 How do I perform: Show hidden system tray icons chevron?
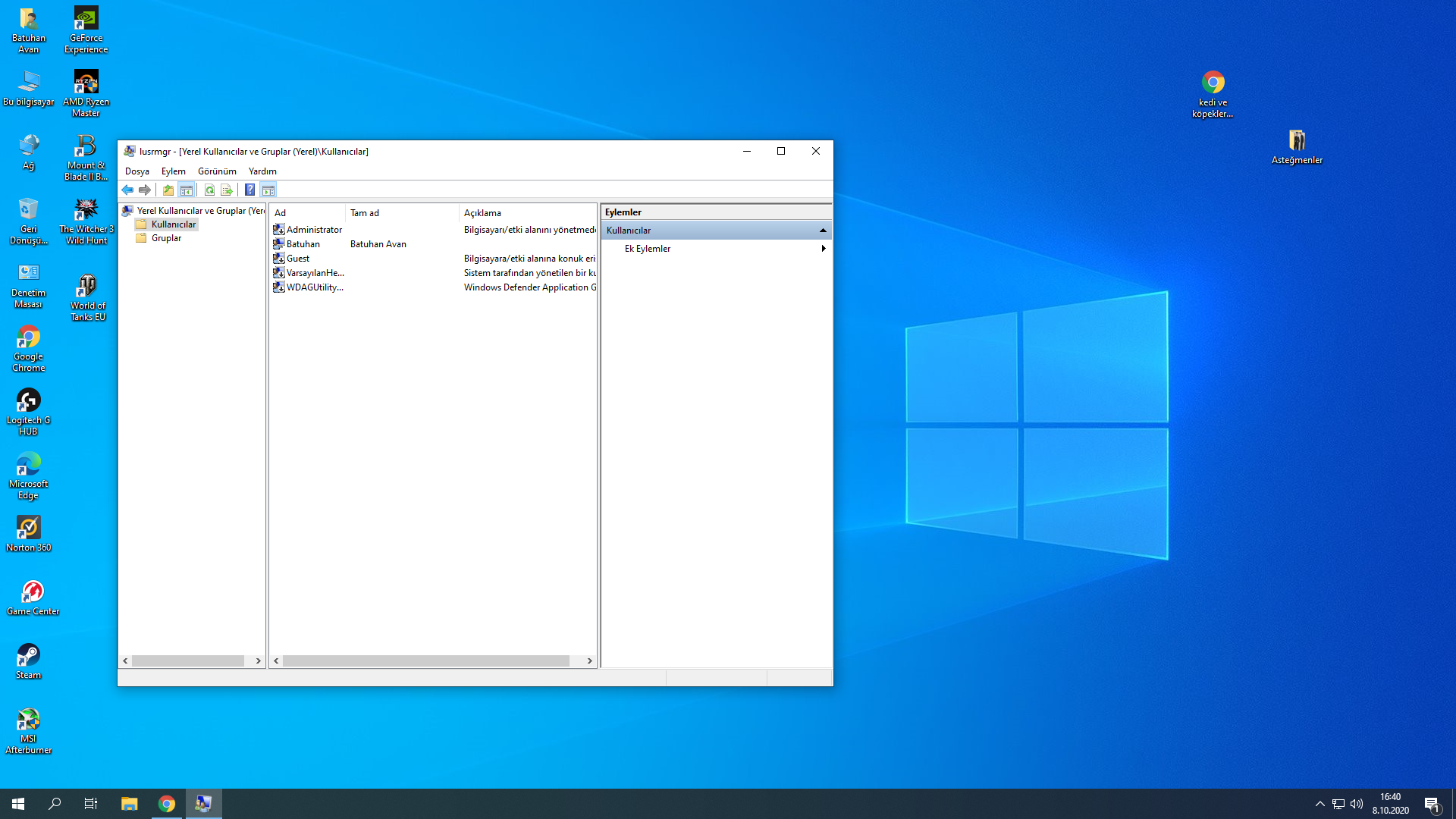(x=1319, y=804)
